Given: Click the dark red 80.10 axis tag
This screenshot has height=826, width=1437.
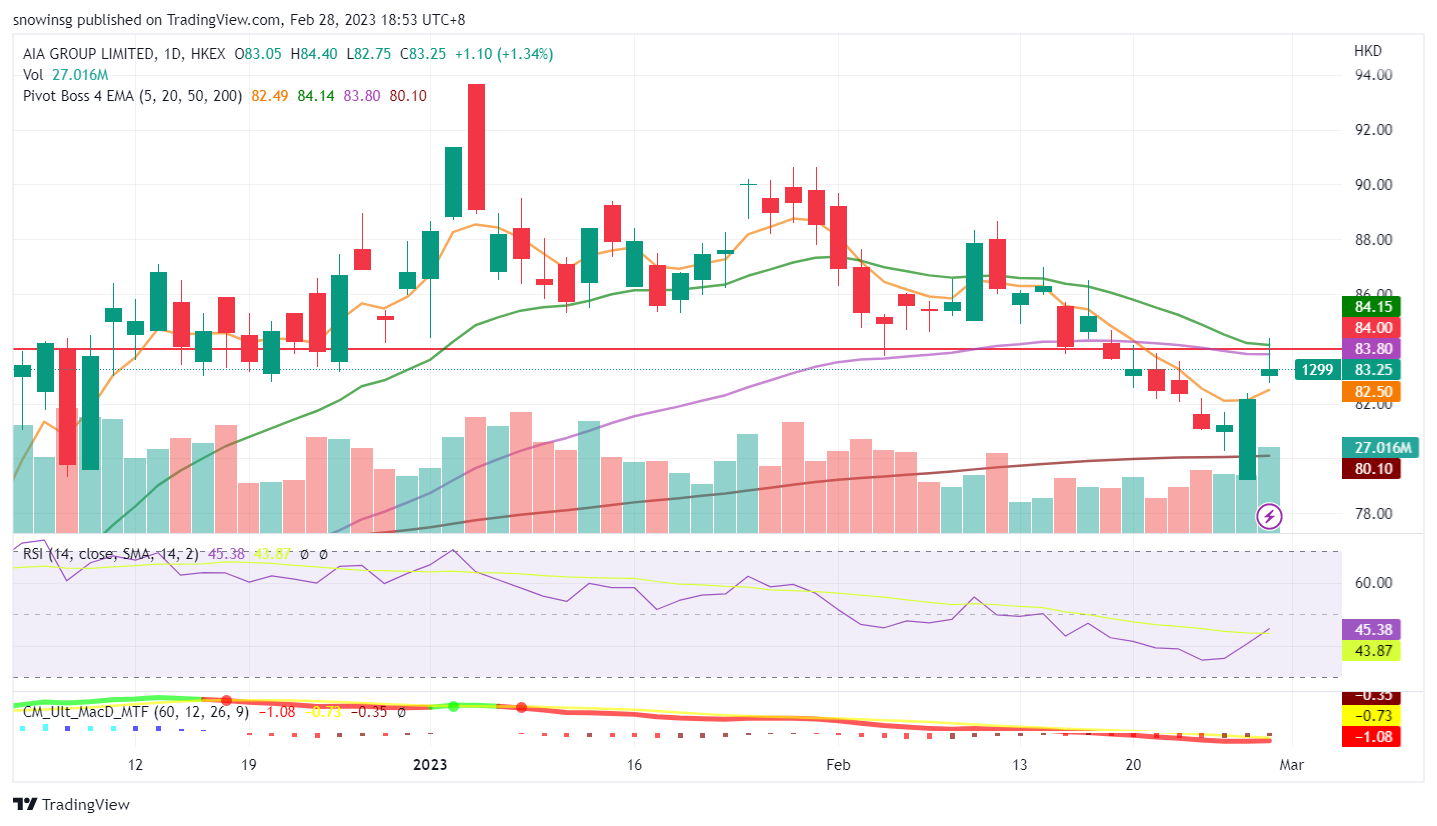Looking at the screenshot, I should click(1373, 468).
